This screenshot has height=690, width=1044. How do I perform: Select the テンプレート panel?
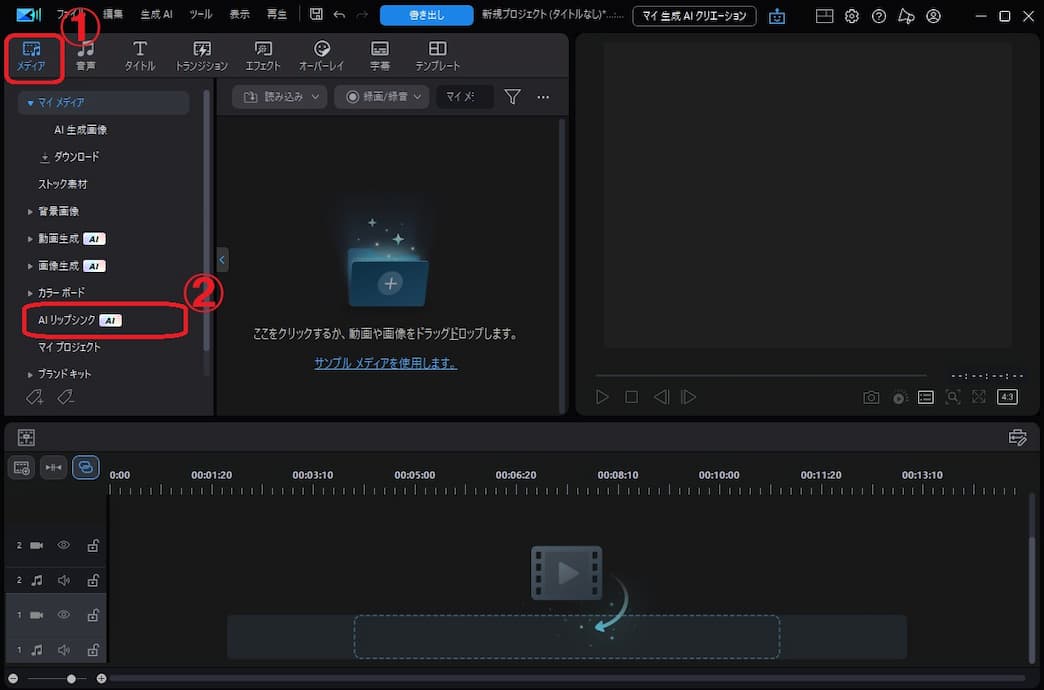436,55
